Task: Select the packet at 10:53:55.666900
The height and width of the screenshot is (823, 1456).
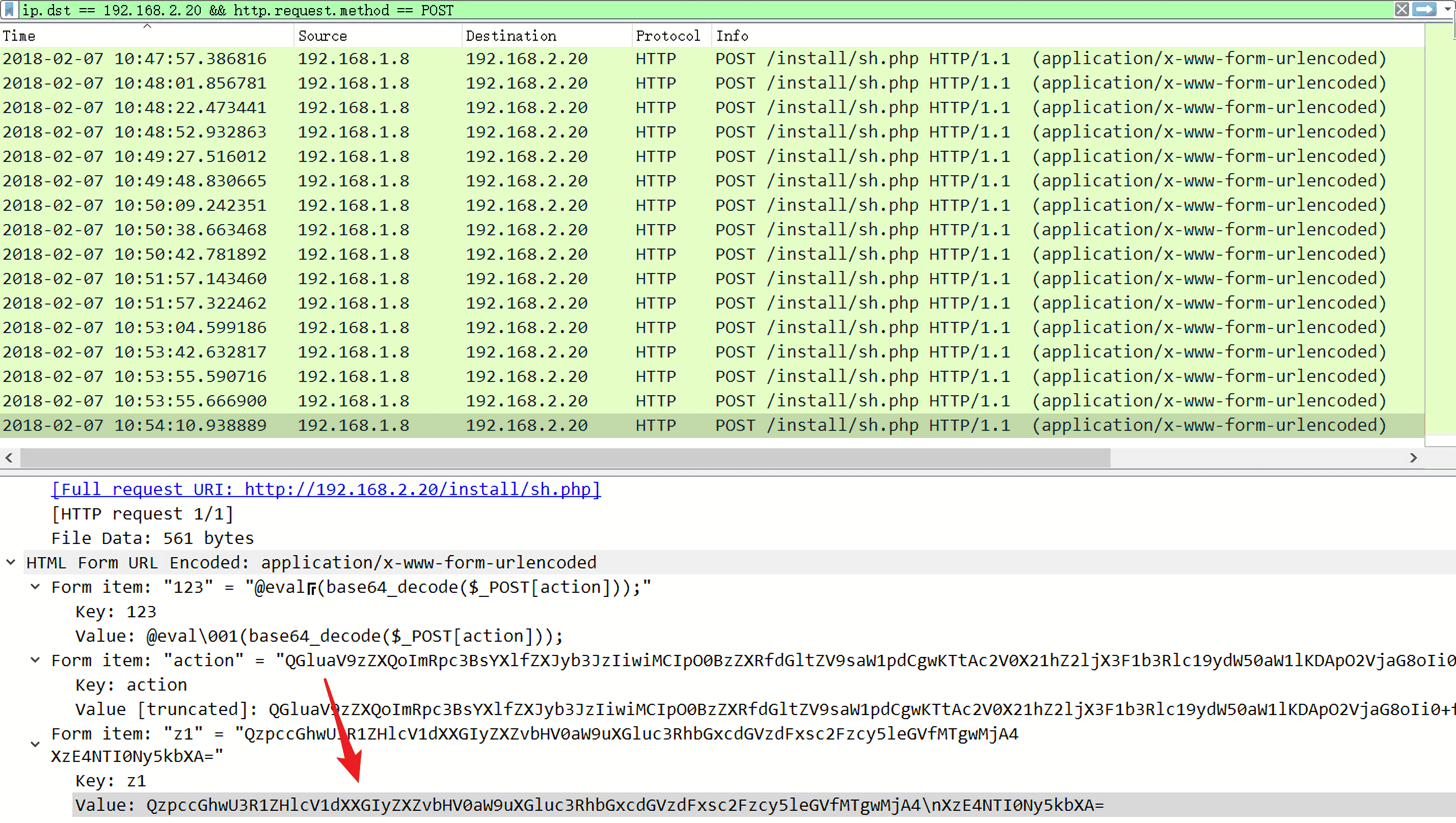Action: pos(712,401)
